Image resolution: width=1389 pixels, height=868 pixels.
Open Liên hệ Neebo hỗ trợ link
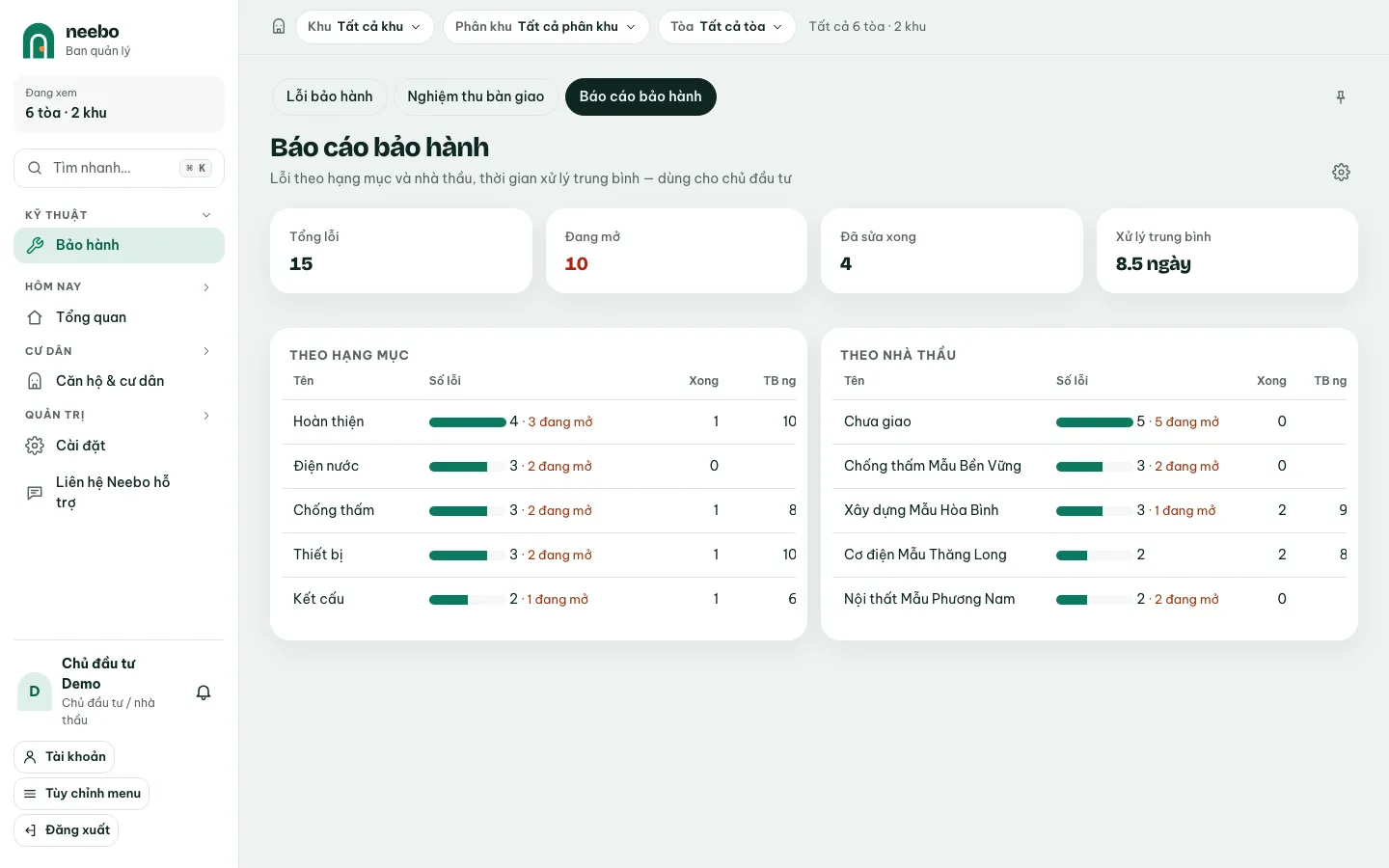pos(119,493)
